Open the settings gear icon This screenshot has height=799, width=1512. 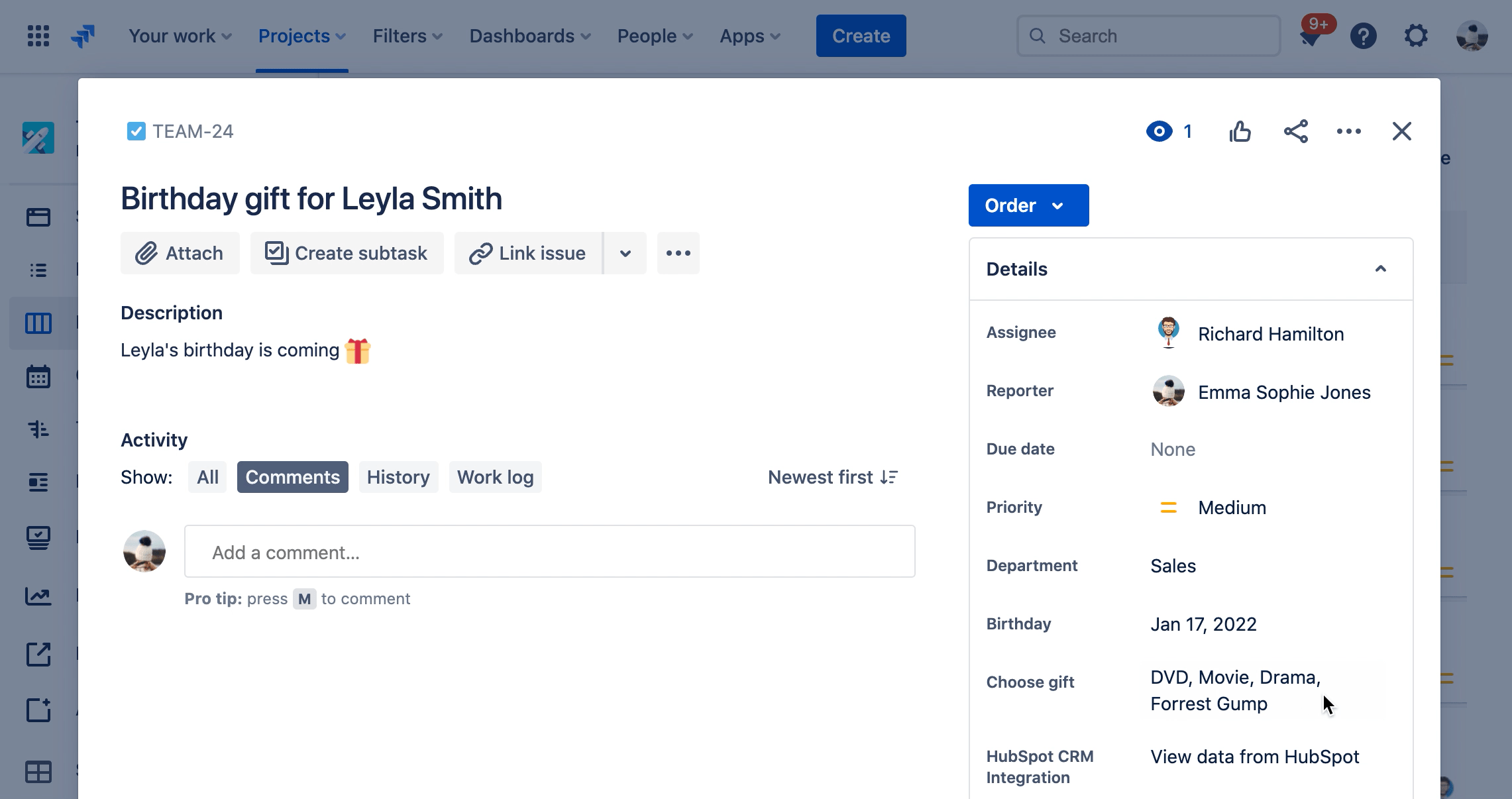point(1417,35)
